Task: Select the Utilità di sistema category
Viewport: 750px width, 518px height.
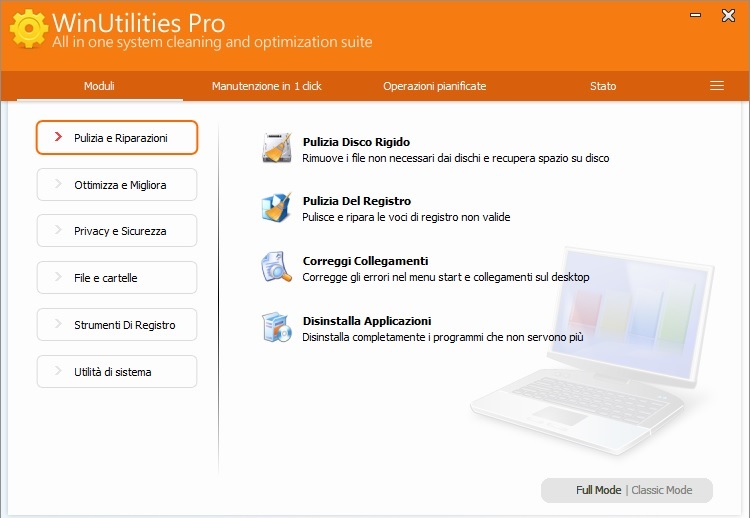Action: pos(117,371)
